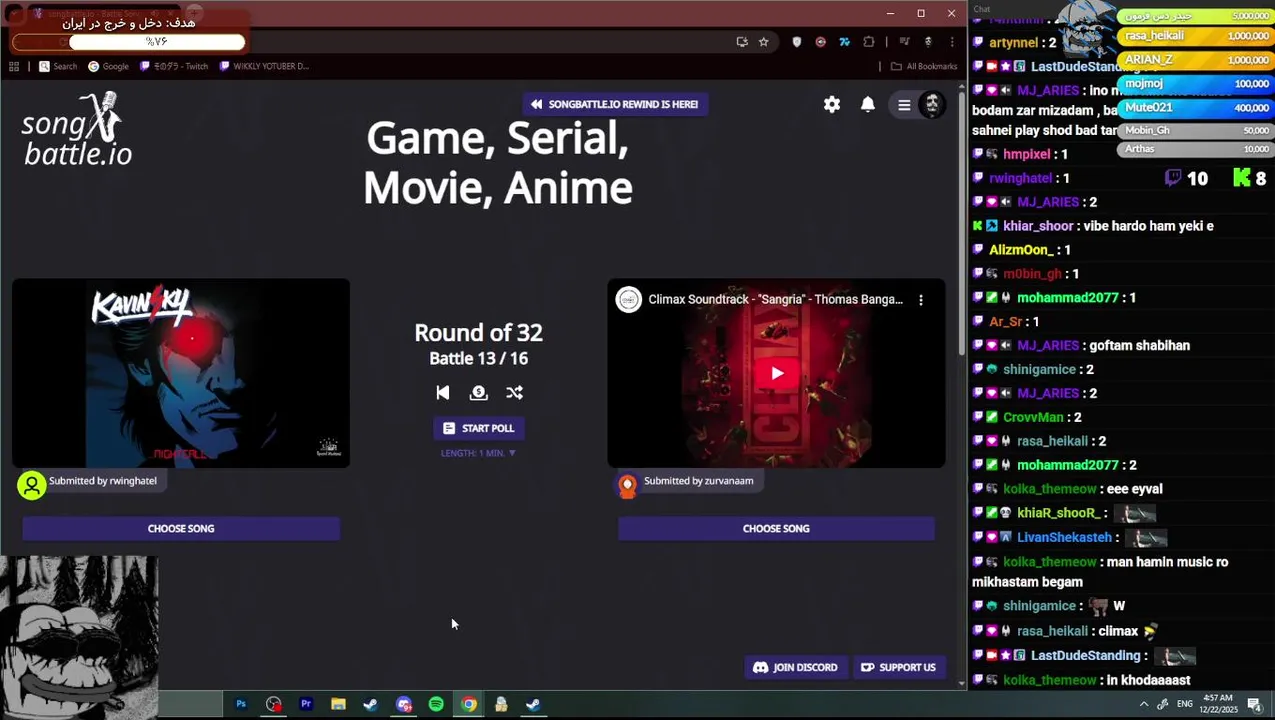Click the Songbattle Rewind is here banner
Viewport: 1275px width, 720px height.
(x=615, y=104)
